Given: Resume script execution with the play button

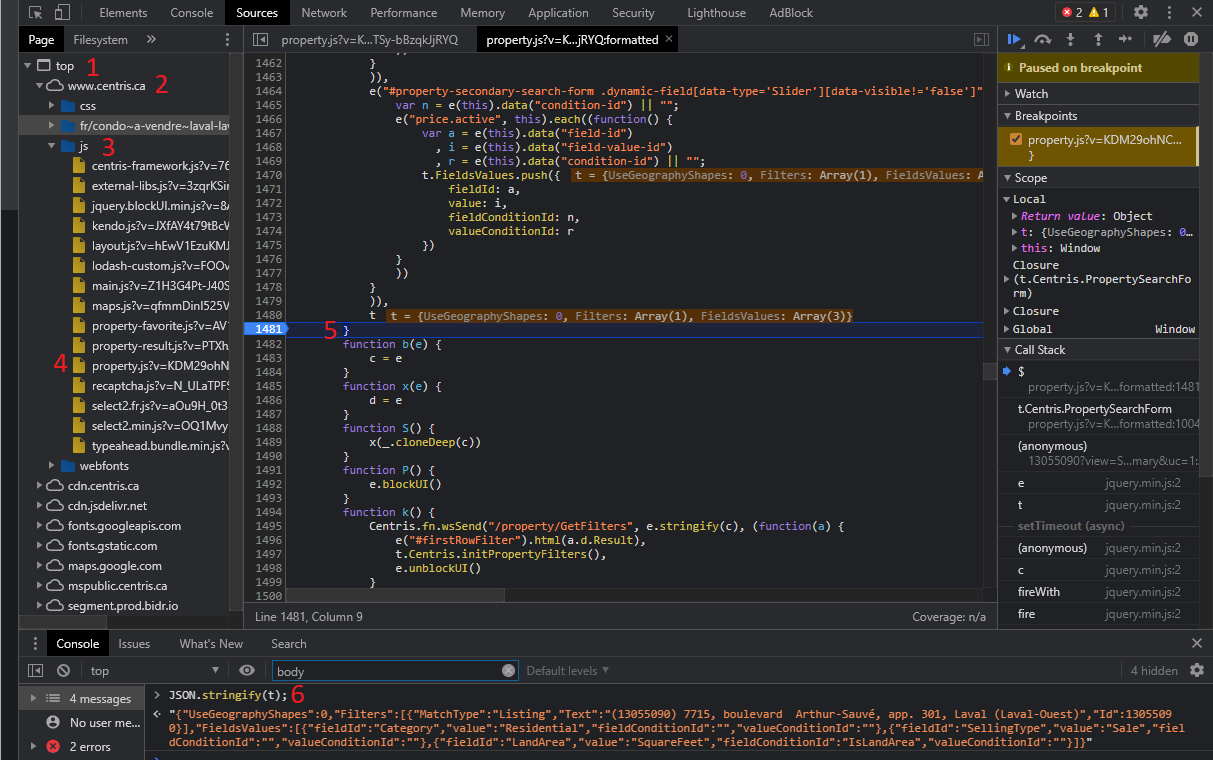Looking at the screenshot, I should (1013, 39).
